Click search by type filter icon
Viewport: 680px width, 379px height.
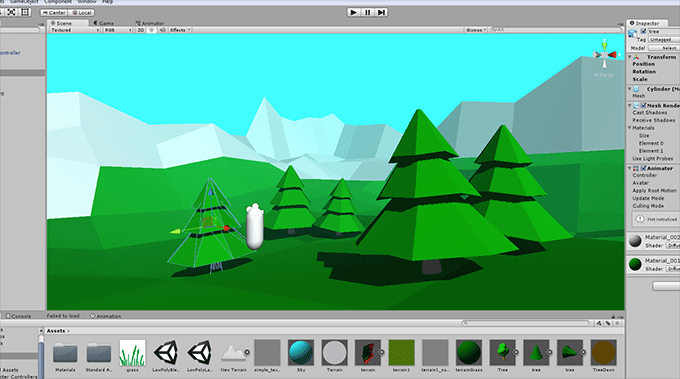click(599, 323)
